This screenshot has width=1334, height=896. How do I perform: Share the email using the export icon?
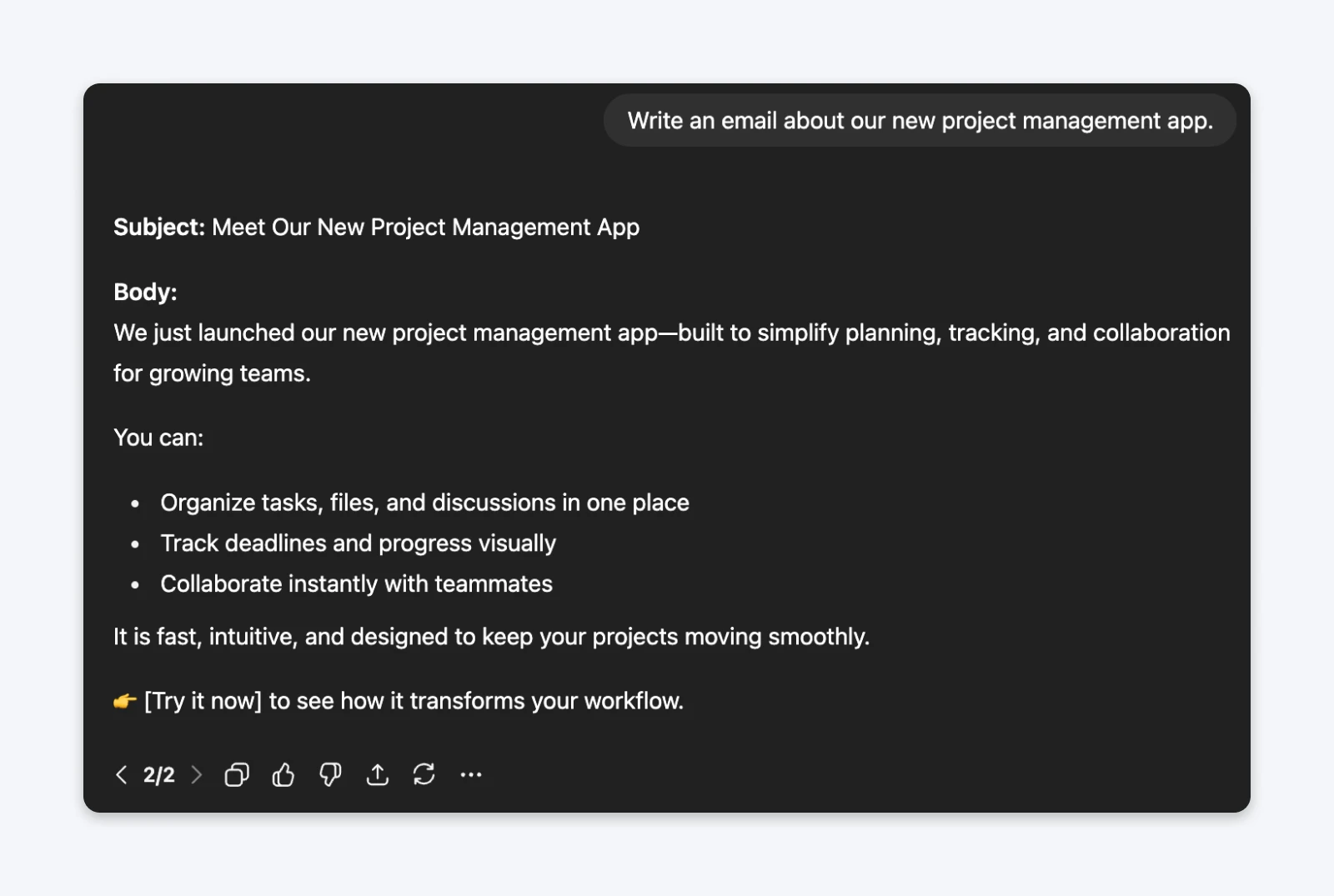coord(377,774)
